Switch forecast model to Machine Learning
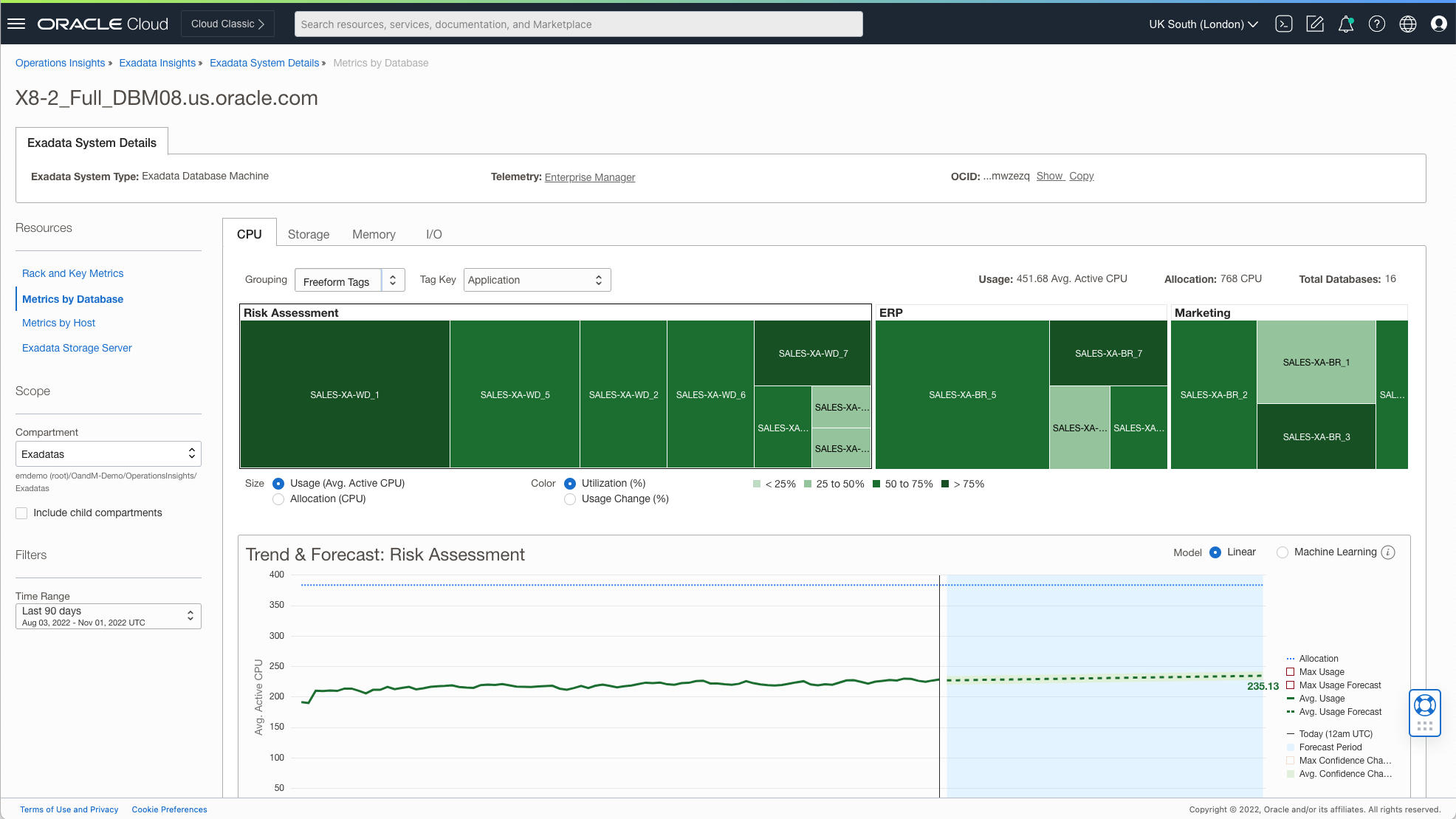Viewport: 1456px width, 819px height. 1282,552
